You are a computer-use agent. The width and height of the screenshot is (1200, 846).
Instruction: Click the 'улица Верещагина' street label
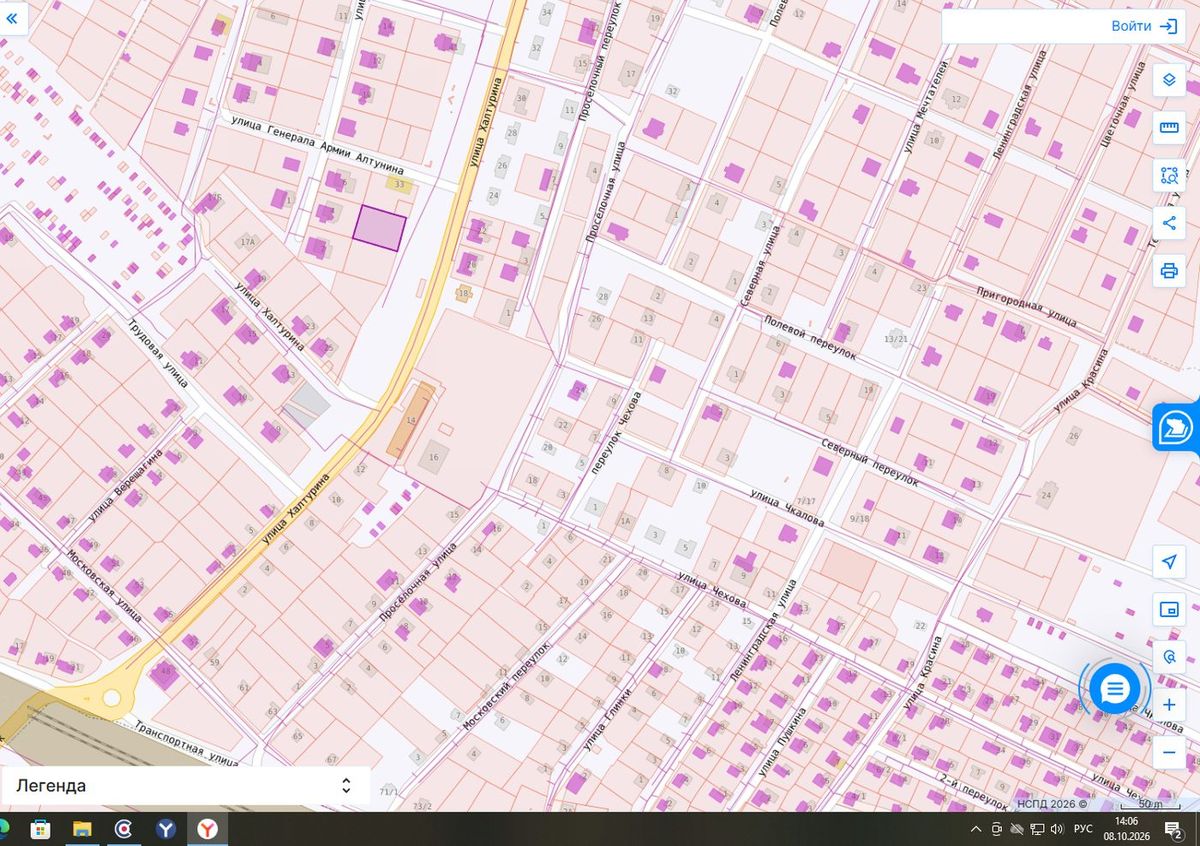click(125, 486)
